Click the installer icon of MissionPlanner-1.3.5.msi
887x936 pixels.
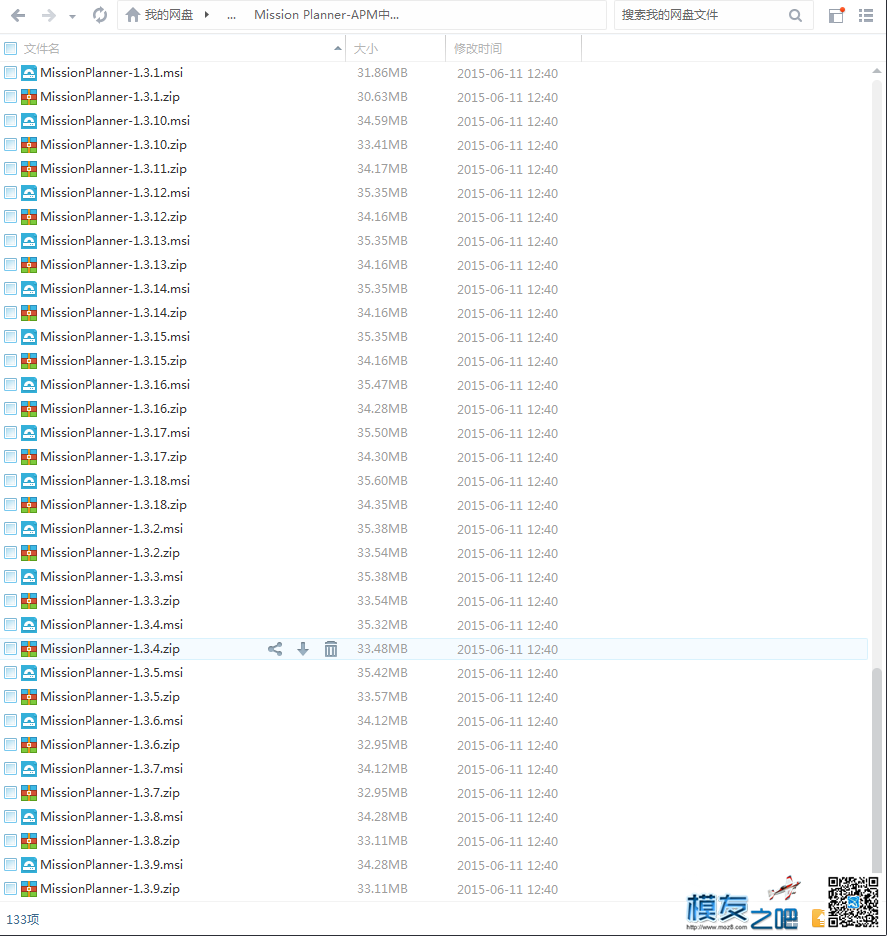click(29, 673)
